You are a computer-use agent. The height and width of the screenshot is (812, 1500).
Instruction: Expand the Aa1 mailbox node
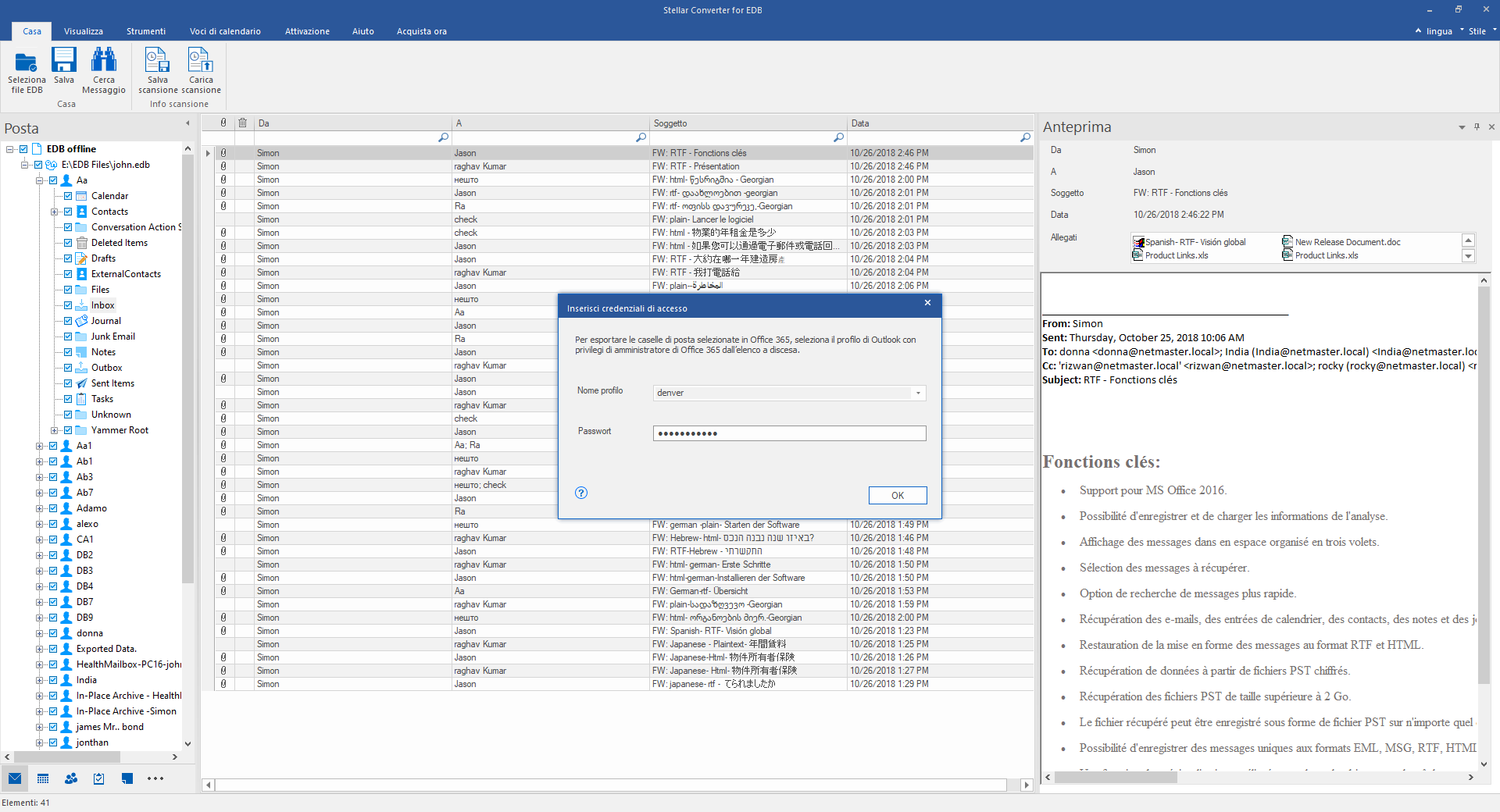tap(39, 446)
